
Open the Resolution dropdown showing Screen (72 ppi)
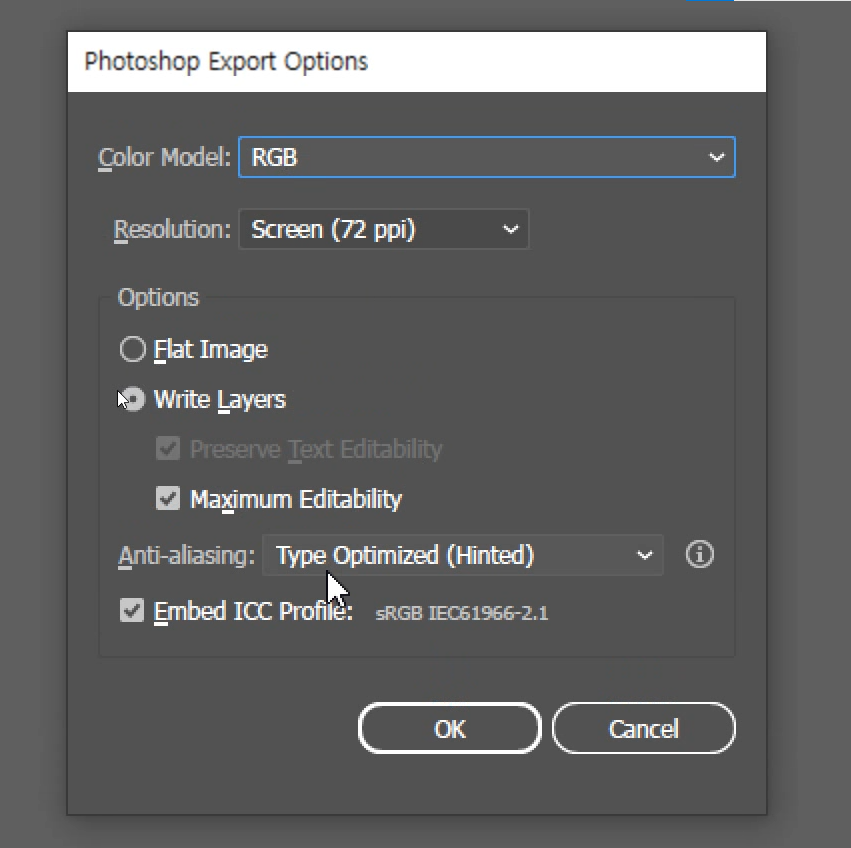point(384,229)
